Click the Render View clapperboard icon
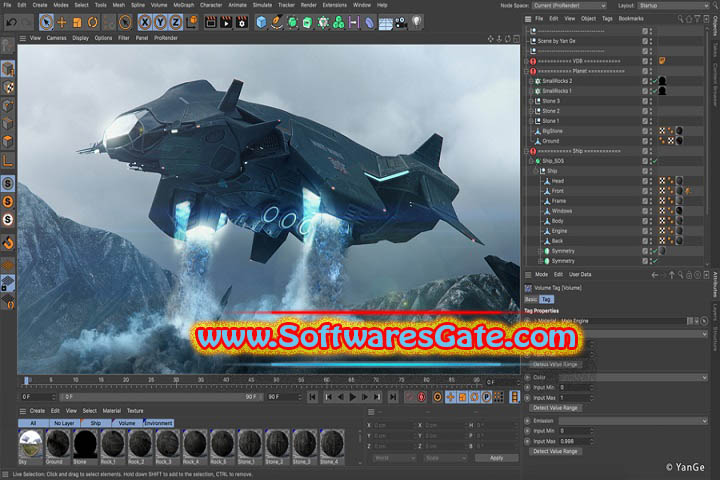 click(210, 22)
